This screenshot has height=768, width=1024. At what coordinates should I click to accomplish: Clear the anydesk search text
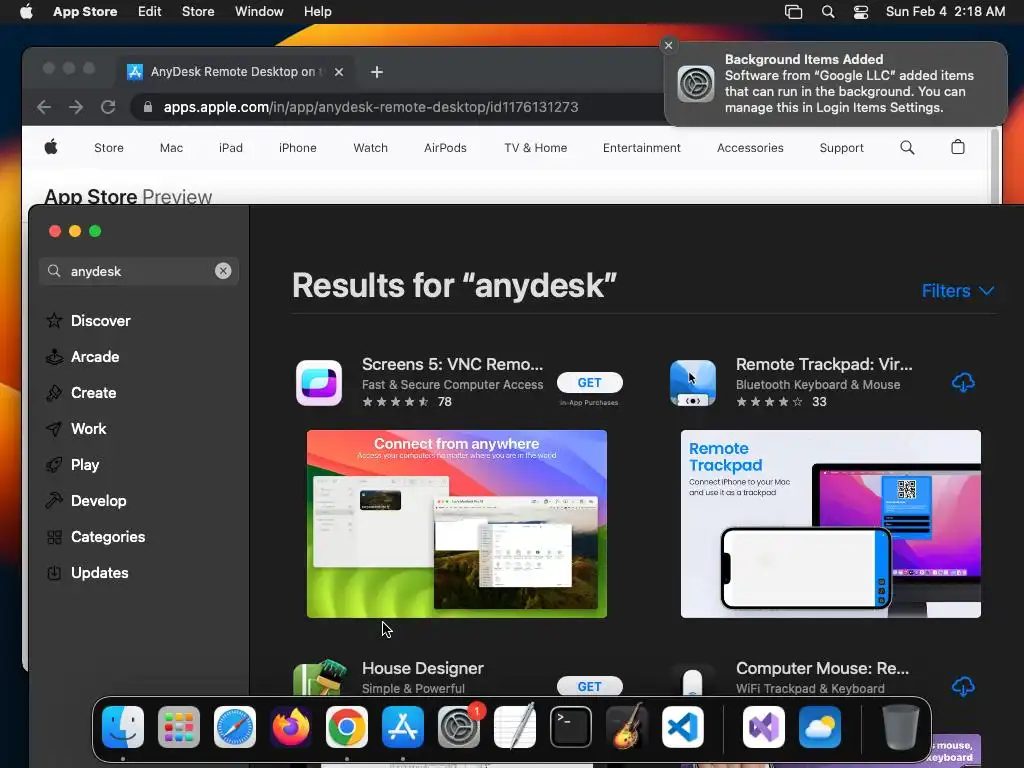click(x=223, y=271)
